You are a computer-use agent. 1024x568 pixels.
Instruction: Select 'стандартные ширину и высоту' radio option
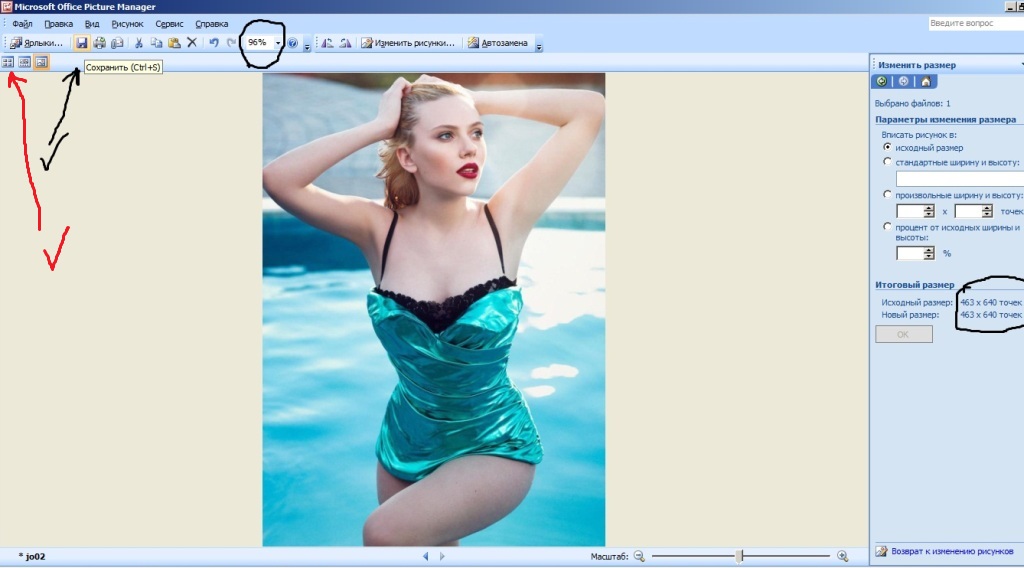coord(887,161)
